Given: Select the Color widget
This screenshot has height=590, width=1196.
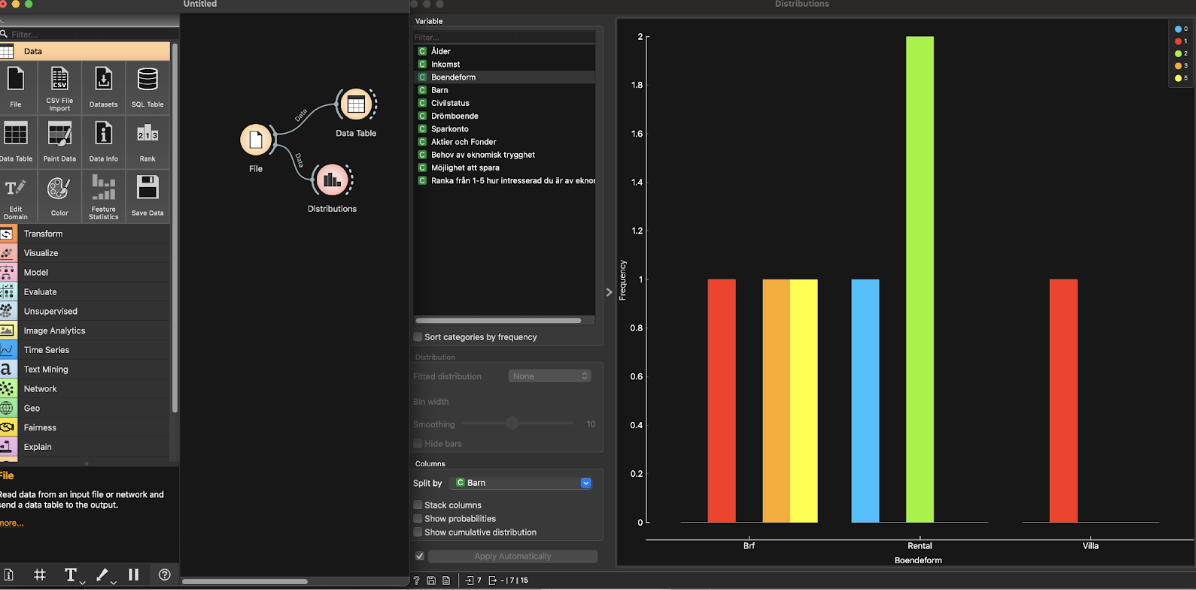Looking at the screenshot, I should click(59, 195).
